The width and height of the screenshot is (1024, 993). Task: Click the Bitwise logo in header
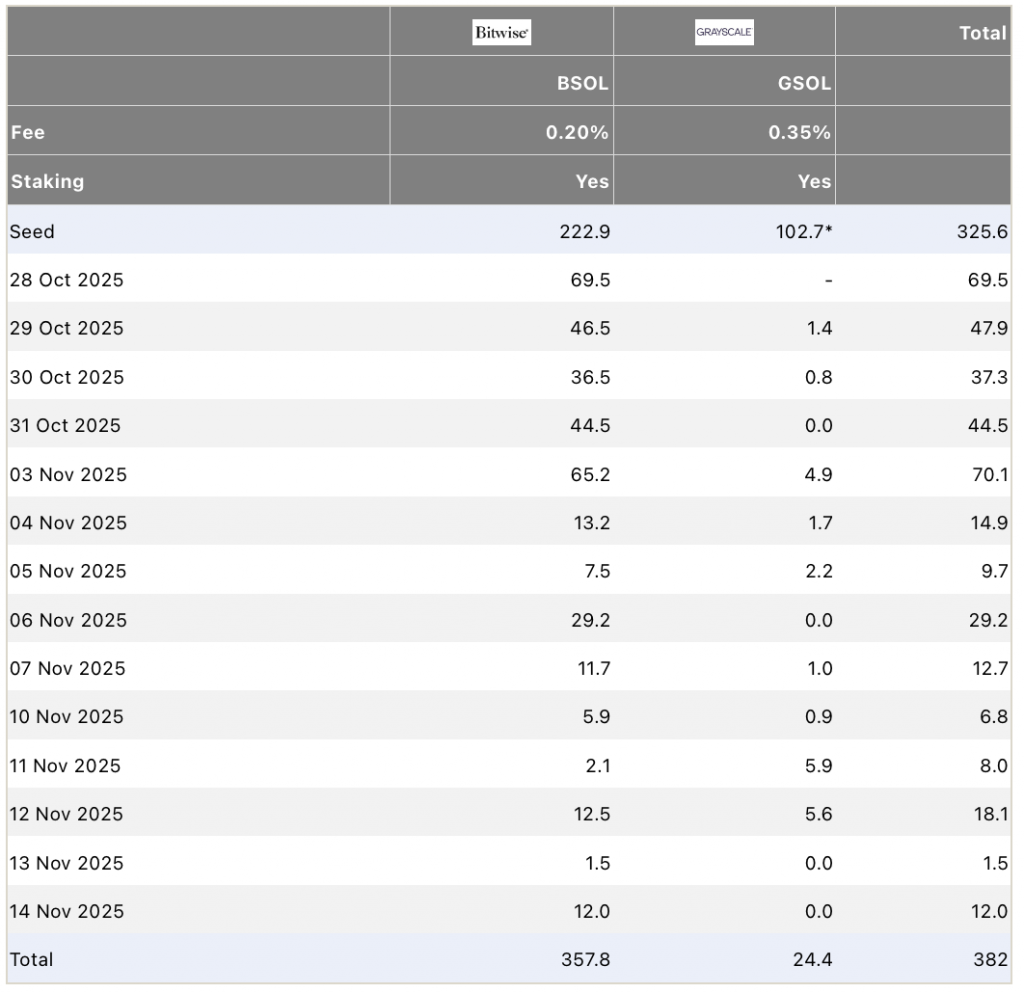[x=501, y=33]
